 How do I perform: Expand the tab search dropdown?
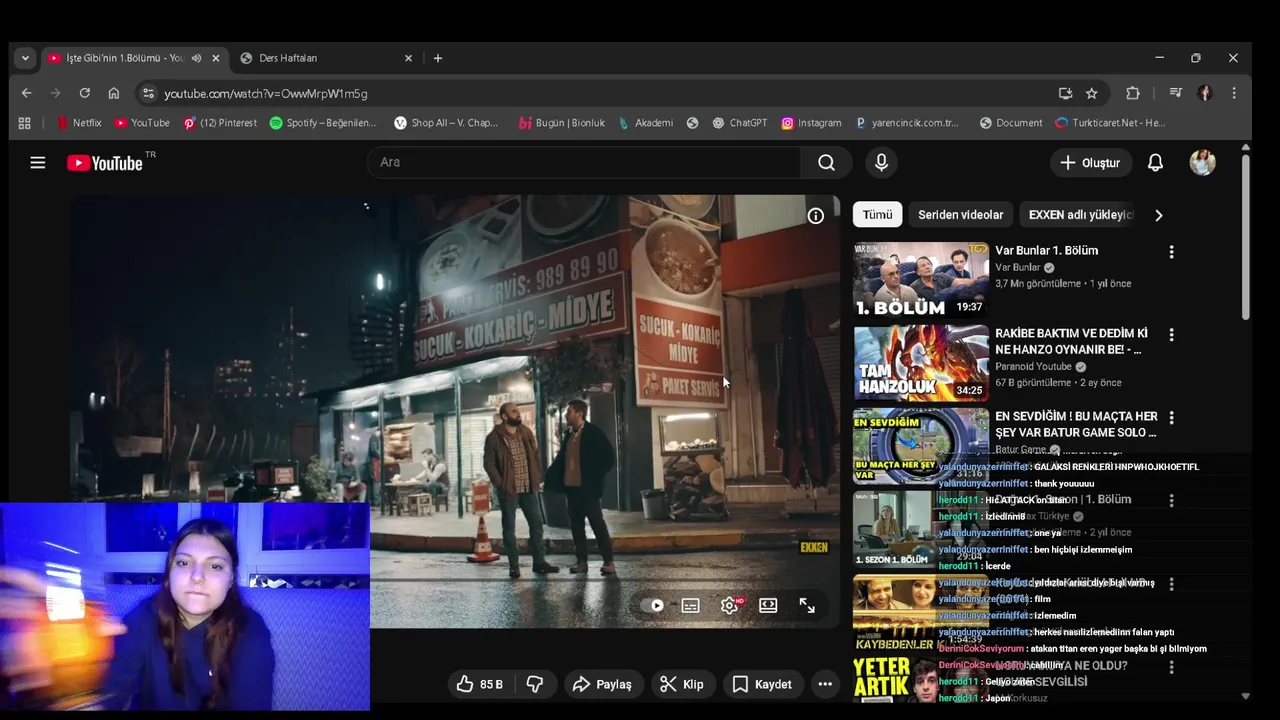click(25, 58)
